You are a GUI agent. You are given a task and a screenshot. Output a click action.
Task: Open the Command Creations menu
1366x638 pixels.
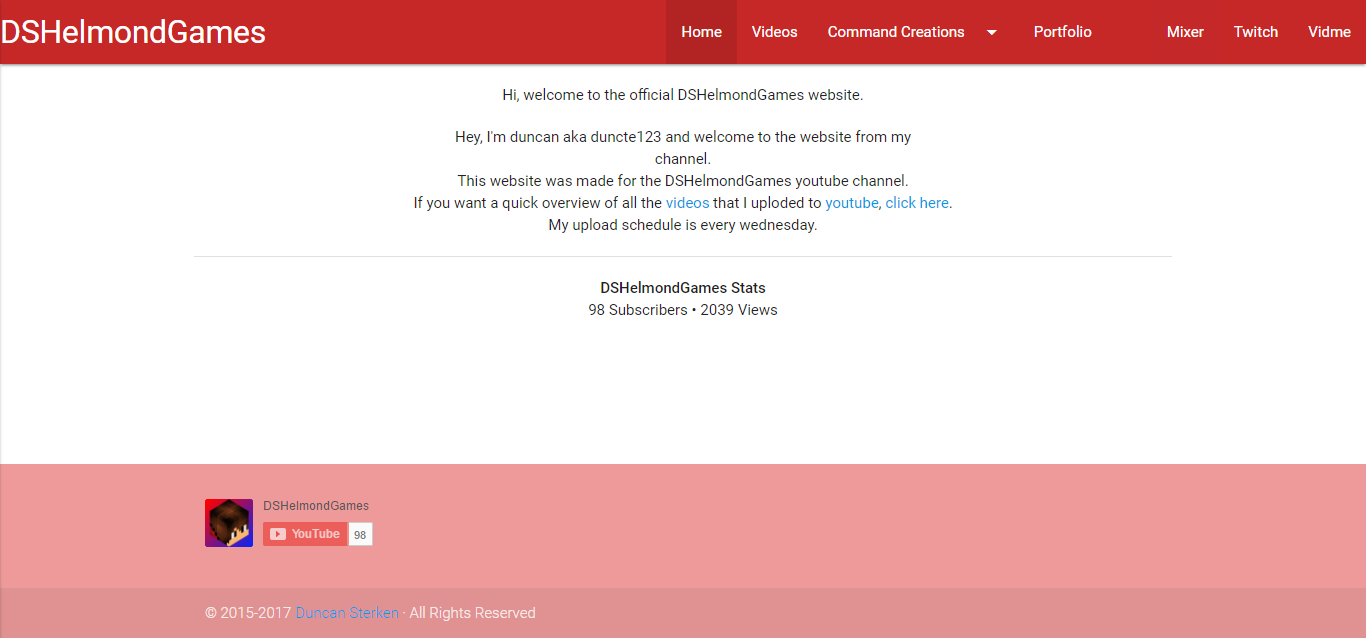(x=895, y=32)
